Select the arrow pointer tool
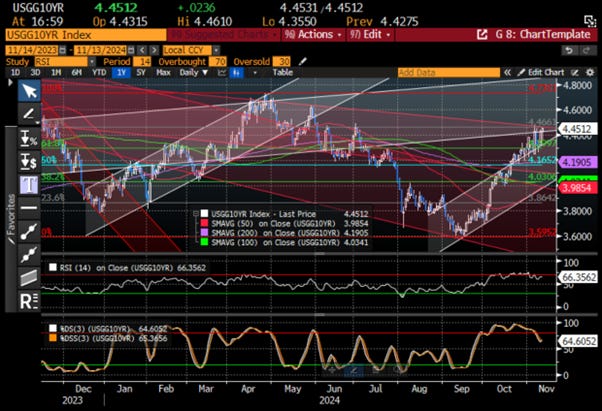Viewport: 602px width, 411px height. (x=29, y=91)
